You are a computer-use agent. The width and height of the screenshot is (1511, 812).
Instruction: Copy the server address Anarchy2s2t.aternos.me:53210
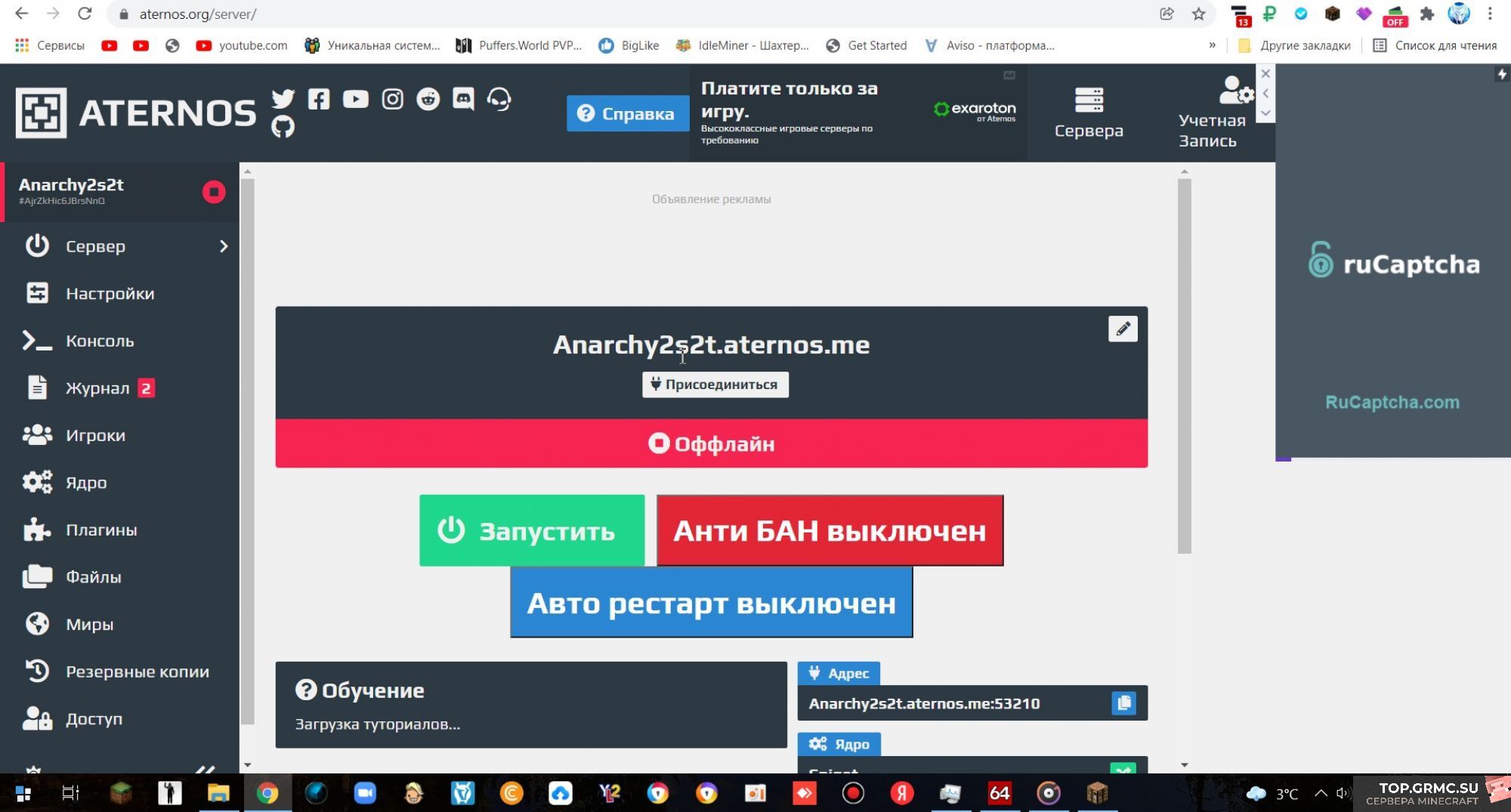coord(1123,703)
